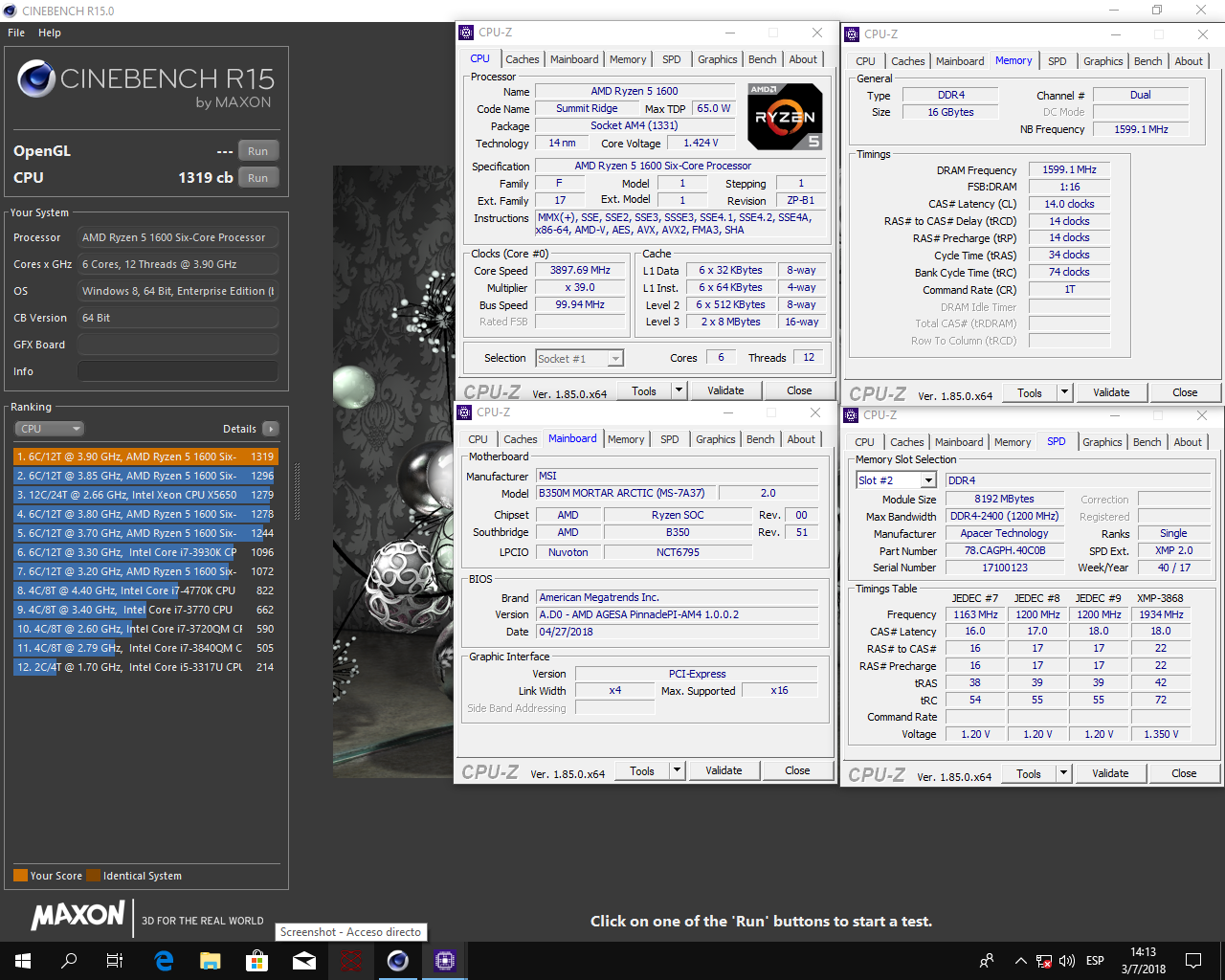Screen dimensions: 1225x980
Task: Click the volume speaker tray icon
Action: tap(1067, 961)
